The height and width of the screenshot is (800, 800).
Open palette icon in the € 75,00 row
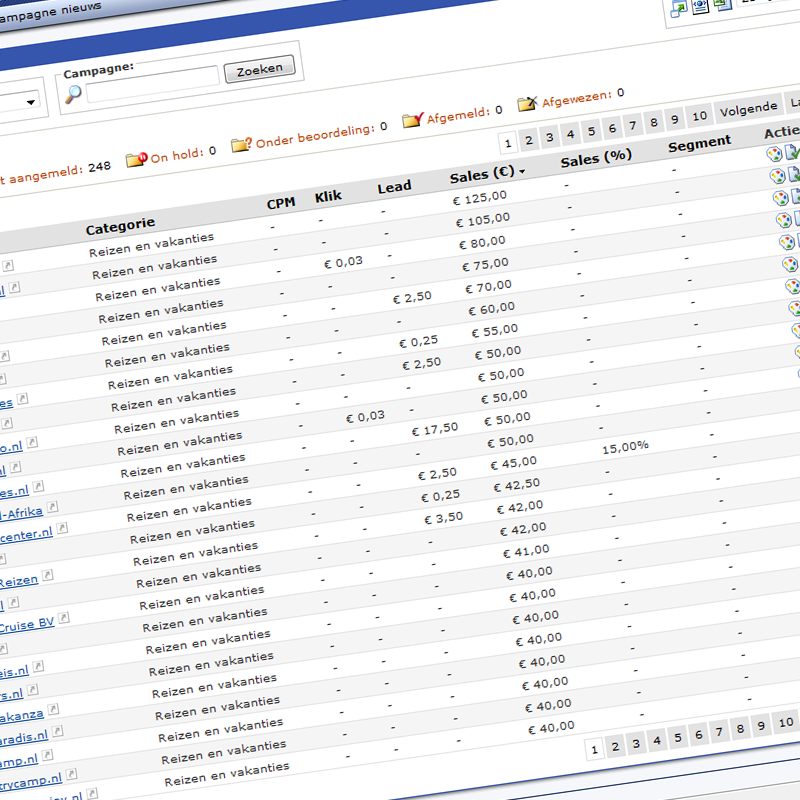pyautogui.click(x=784, y=220)
